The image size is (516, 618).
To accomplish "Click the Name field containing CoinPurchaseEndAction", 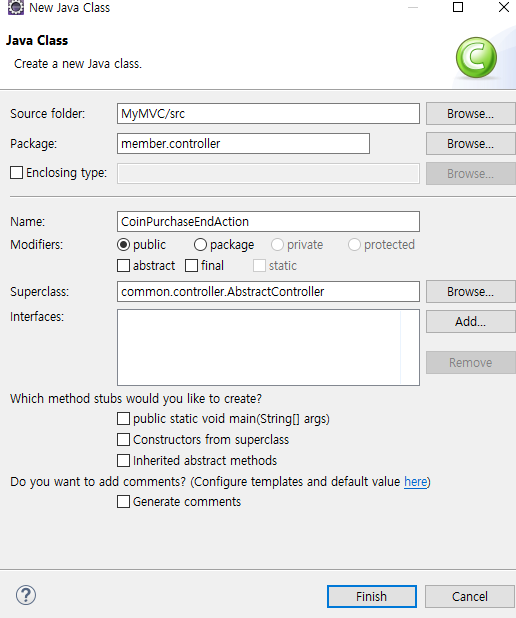I will point(268,222).
